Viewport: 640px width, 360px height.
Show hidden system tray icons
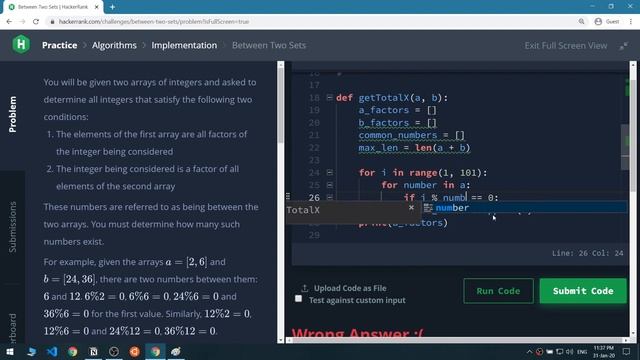(x=529, y=352)
